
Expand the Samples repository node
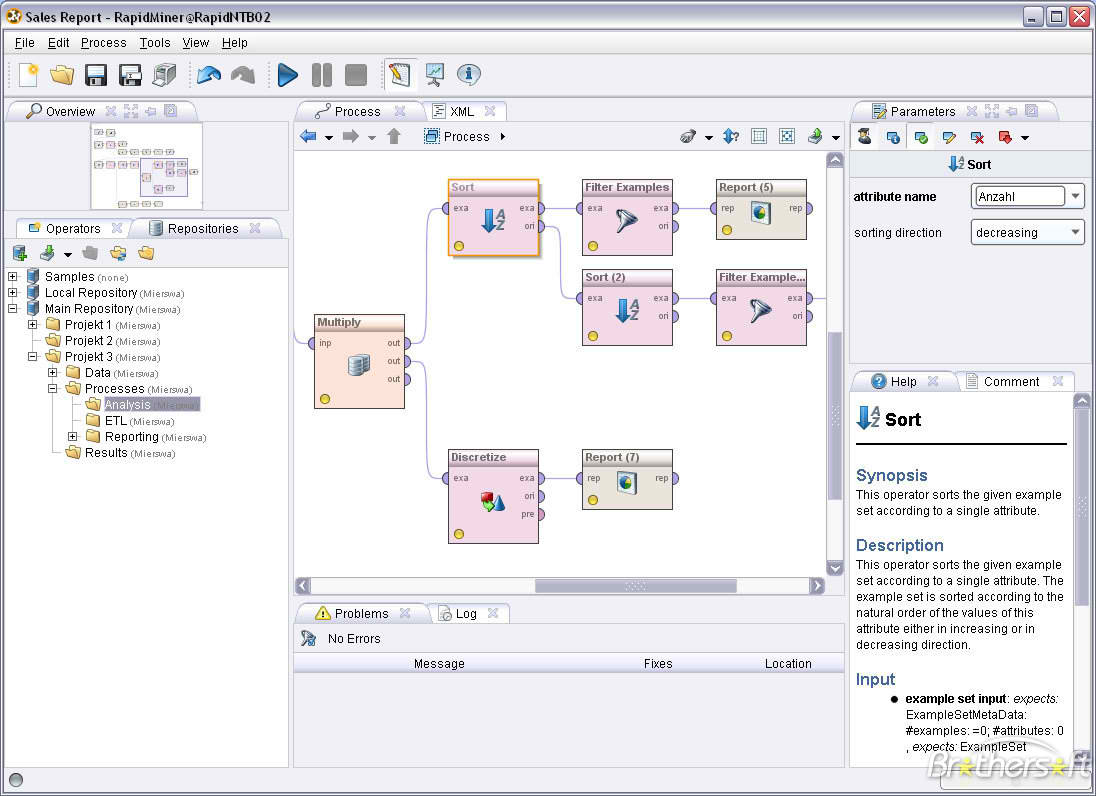(x=13, y=277)
